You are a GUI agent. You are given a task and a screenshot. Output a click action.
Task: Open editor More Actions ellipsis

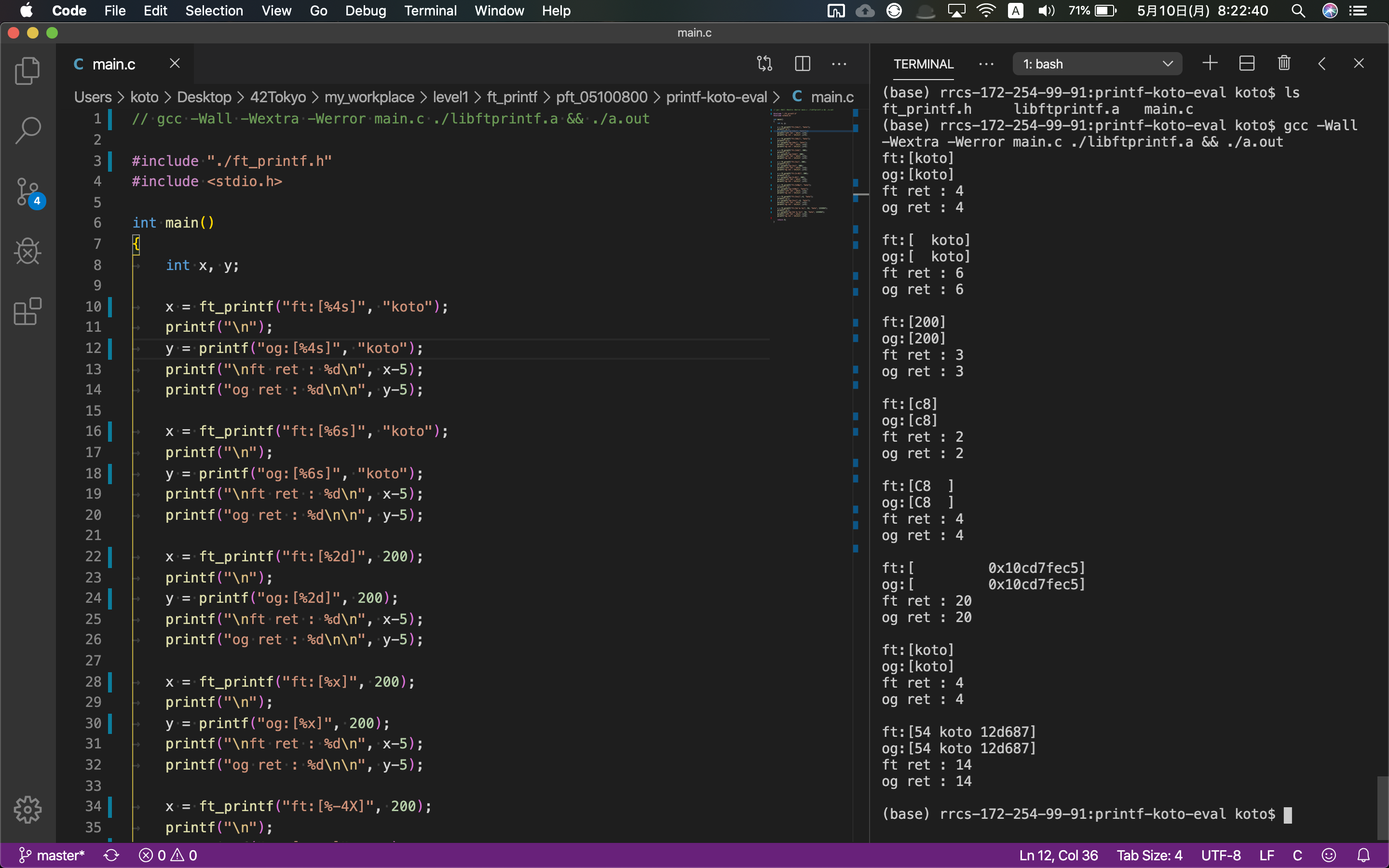tap(839, 64)
